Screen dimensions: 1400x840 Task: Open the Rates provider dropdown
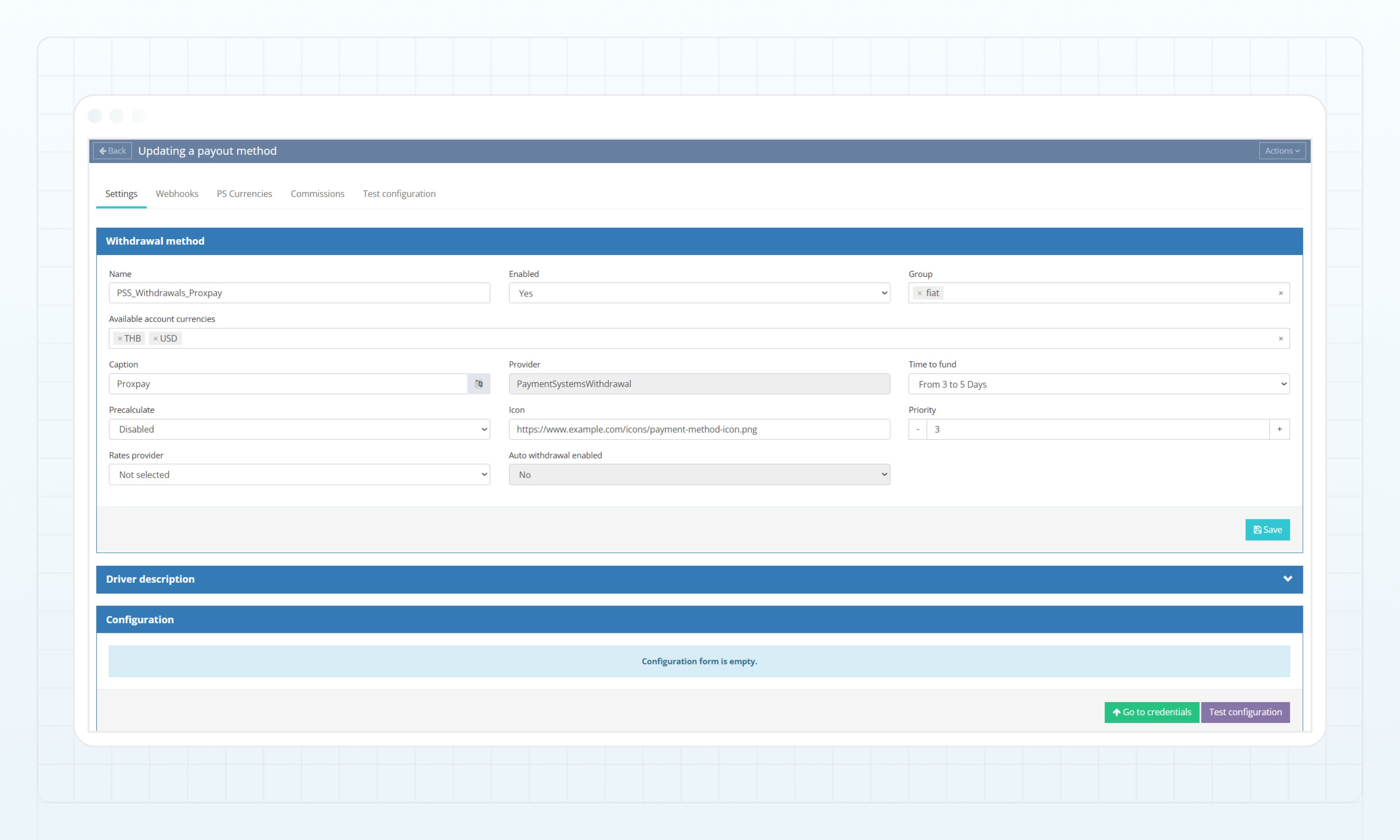point(299,474)
